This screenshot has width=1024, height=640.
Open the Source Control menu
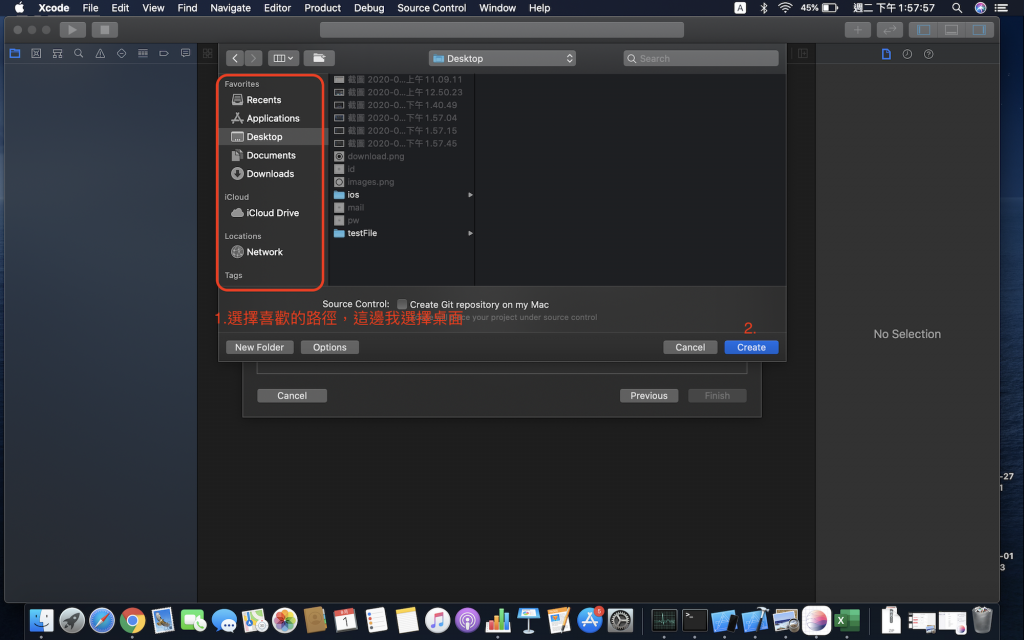click(432, 8)
